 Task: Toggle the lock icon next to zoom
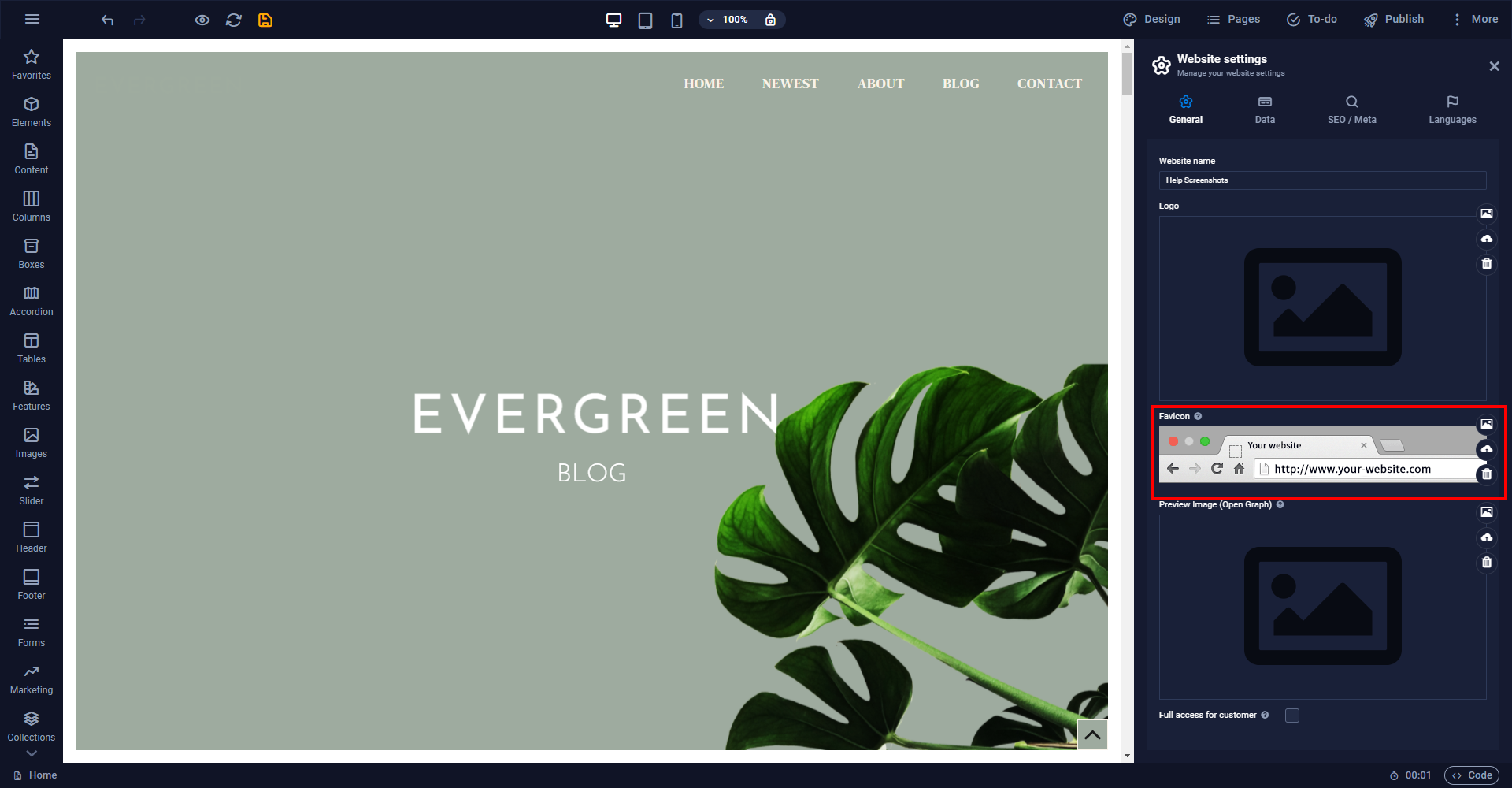pyautogui.click(x=770, y=20)
